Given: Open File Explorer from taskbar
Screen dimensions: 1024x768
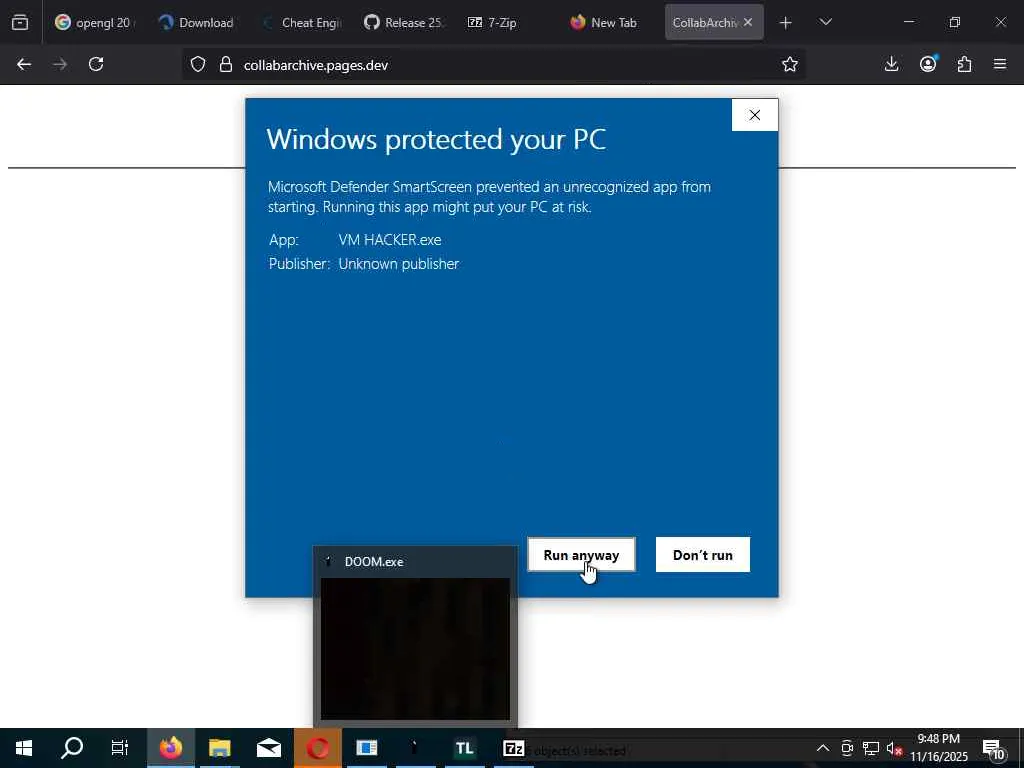Looking at the screenshot, I should click(x=219, y=748).
